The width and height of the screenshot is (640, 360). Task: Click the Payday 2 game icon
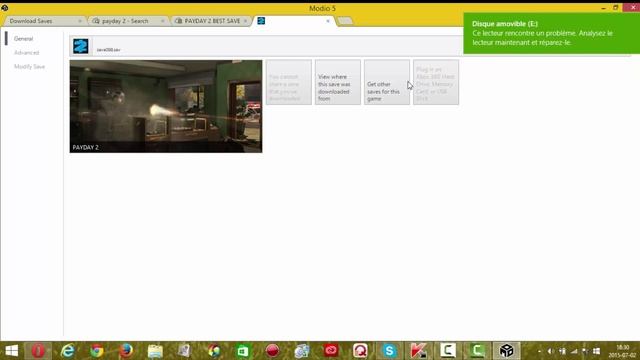pos(81,46)
